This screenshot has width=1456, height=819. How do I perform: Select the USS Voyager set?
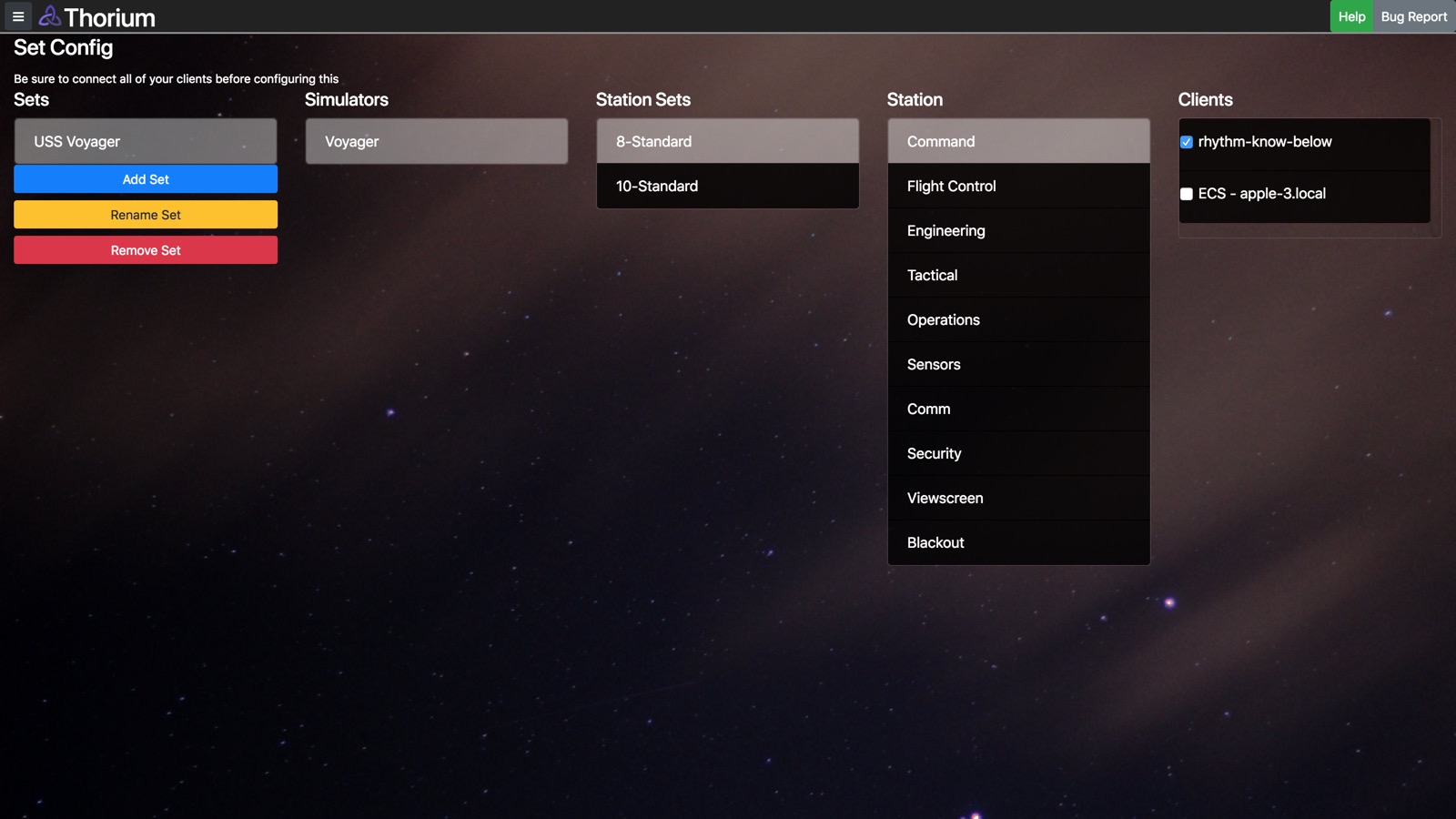coord(146,141)
